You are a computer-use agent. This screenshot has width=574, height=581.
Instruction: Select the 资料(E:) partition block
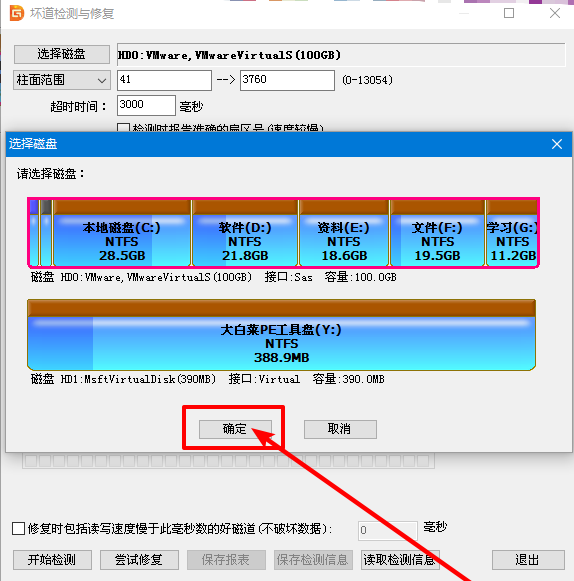pyautogui.click(x=344, y=233)
